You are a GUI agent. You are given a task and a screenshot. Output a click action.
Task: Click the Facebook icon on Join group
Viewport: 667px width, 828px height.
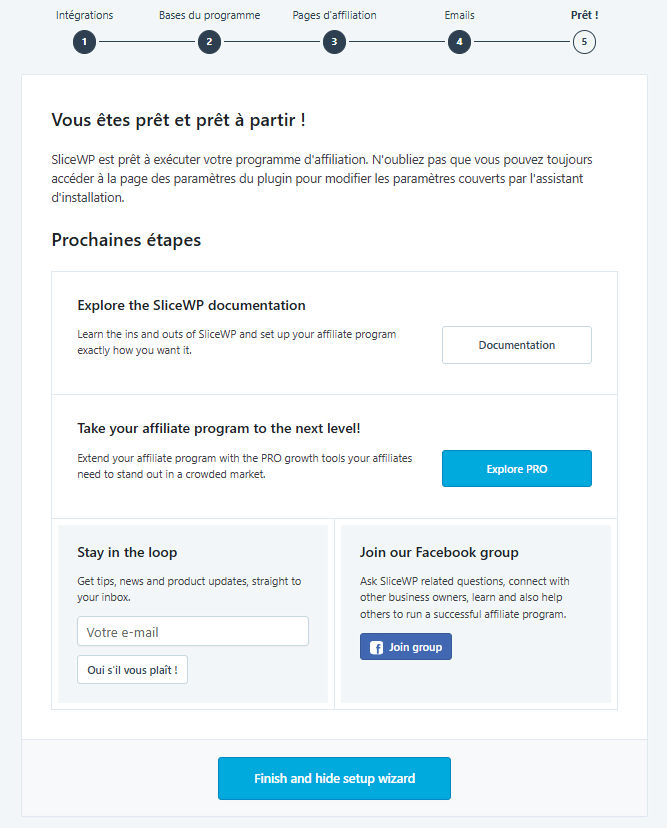pos(377,647)
